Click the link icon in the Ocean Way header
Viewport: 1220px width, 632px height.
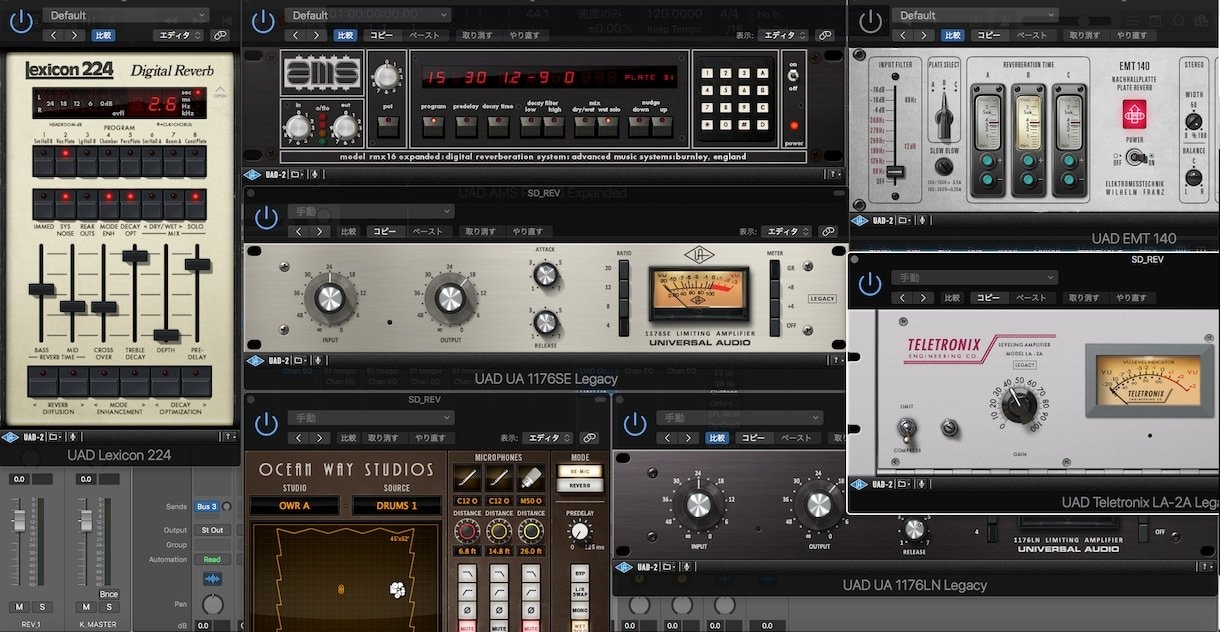pos(589,438)
